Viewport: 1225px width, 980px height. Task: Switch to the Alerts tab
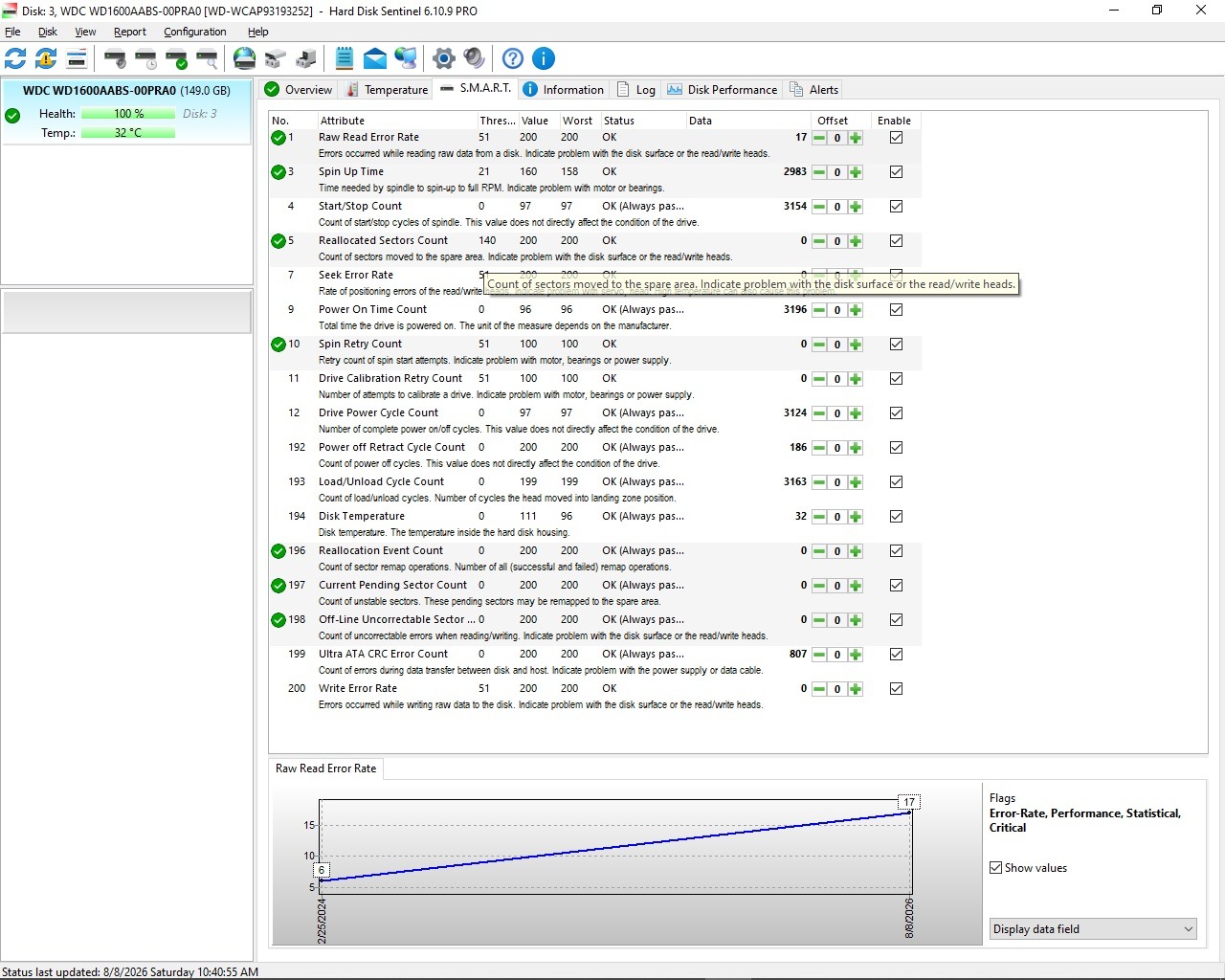[x=813, y=90]
